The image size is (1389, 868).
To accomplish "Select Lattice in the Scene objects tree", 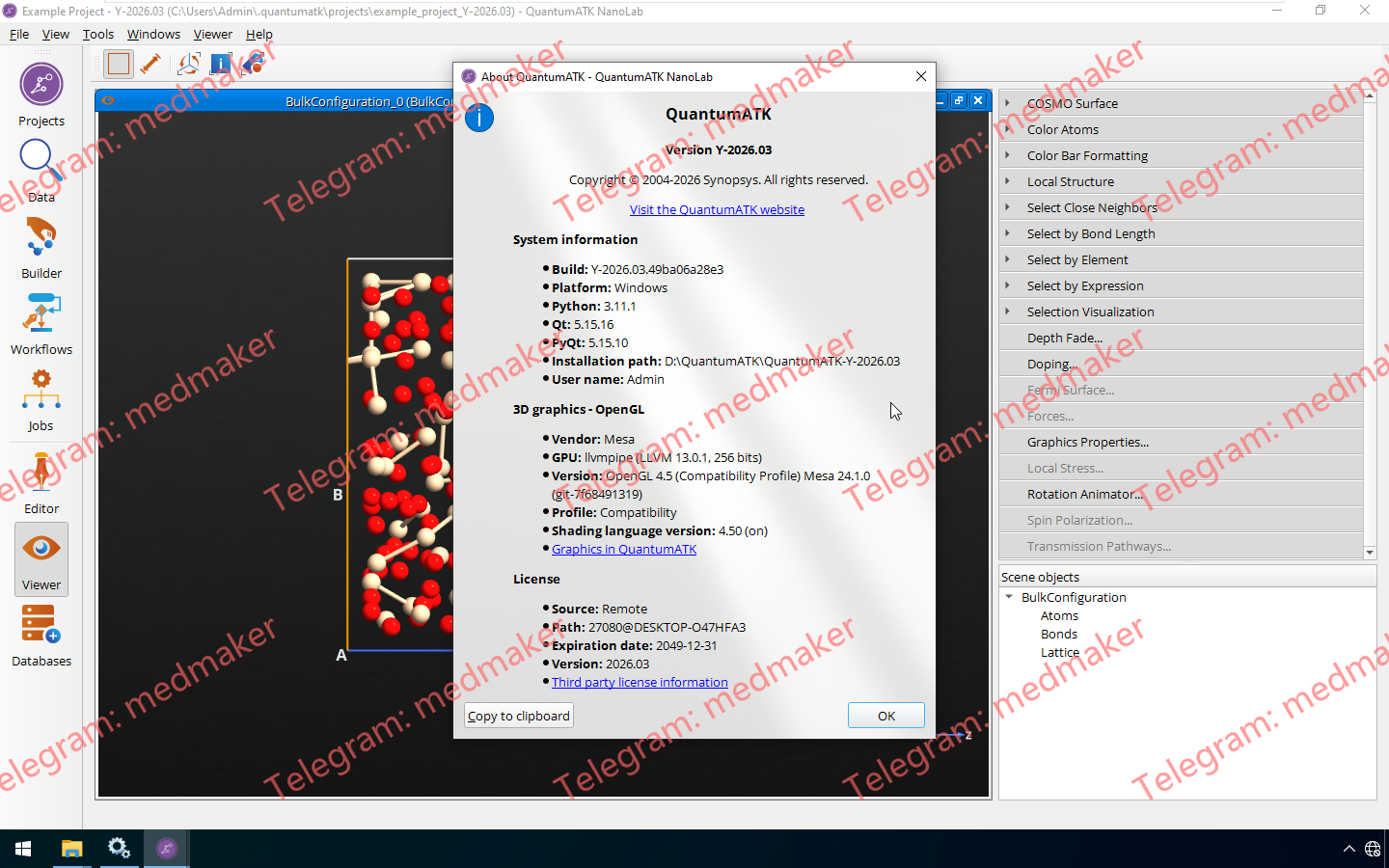I will 1059,652.
